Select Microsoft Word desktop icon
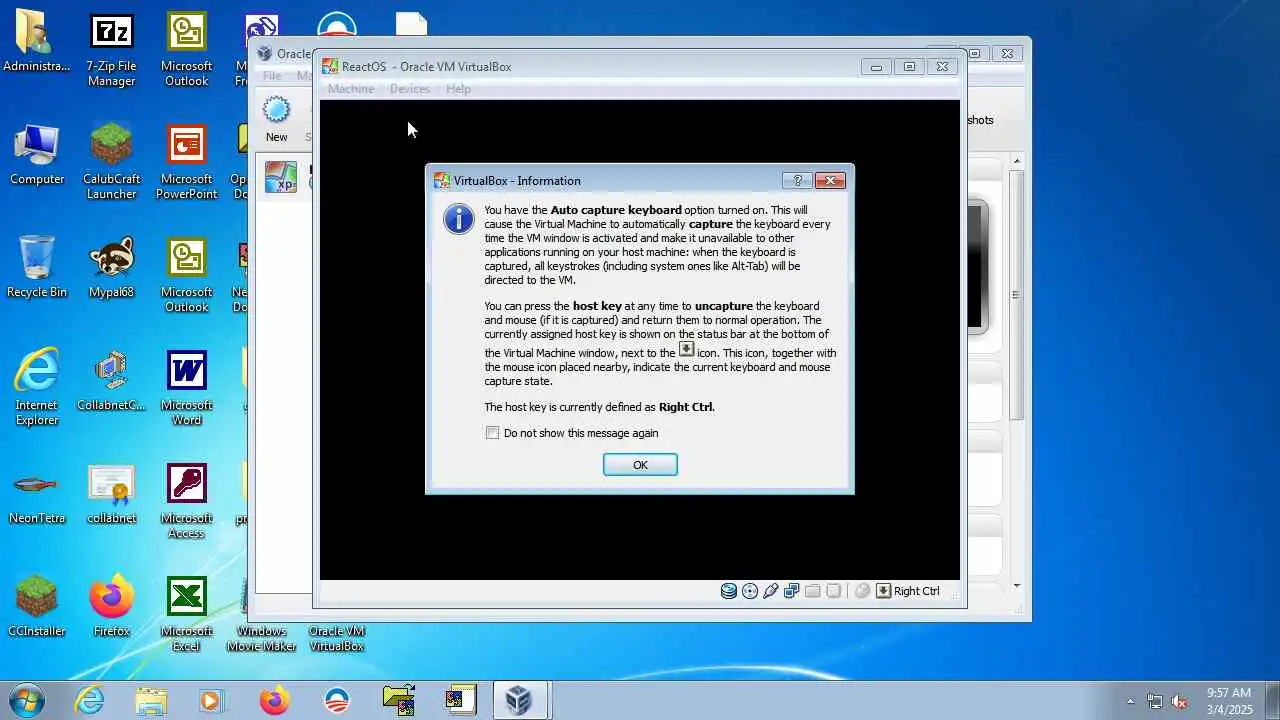 click(186, 388)
